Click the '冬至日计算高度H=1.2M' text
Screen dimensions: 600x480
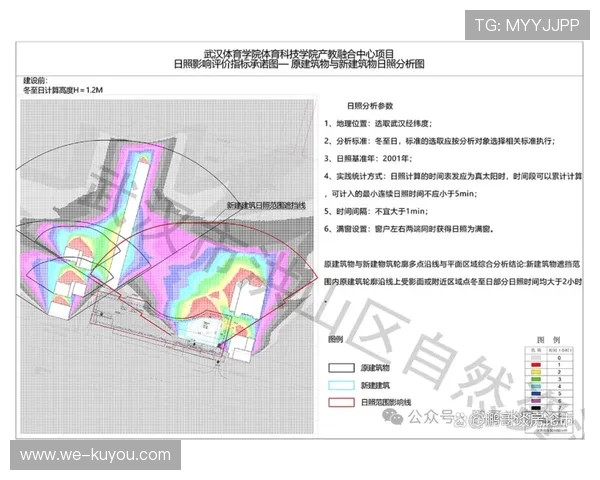[x=63, y=90]
